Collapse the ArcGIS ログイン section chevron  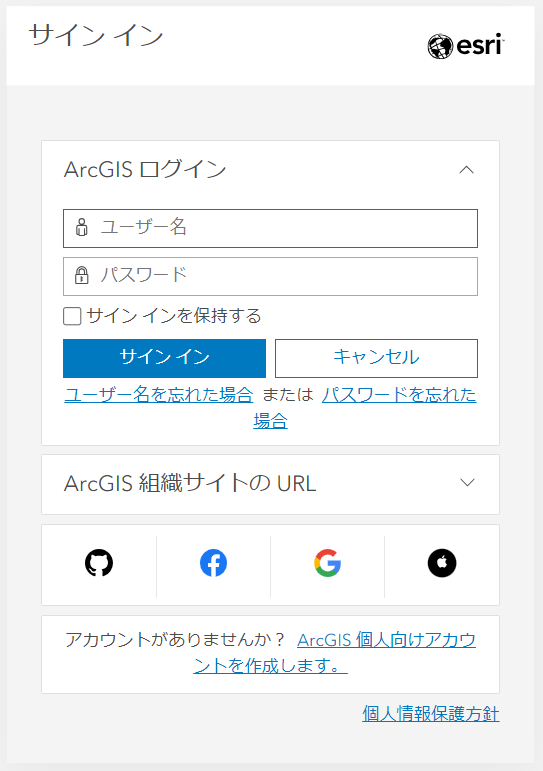[466, 170]
